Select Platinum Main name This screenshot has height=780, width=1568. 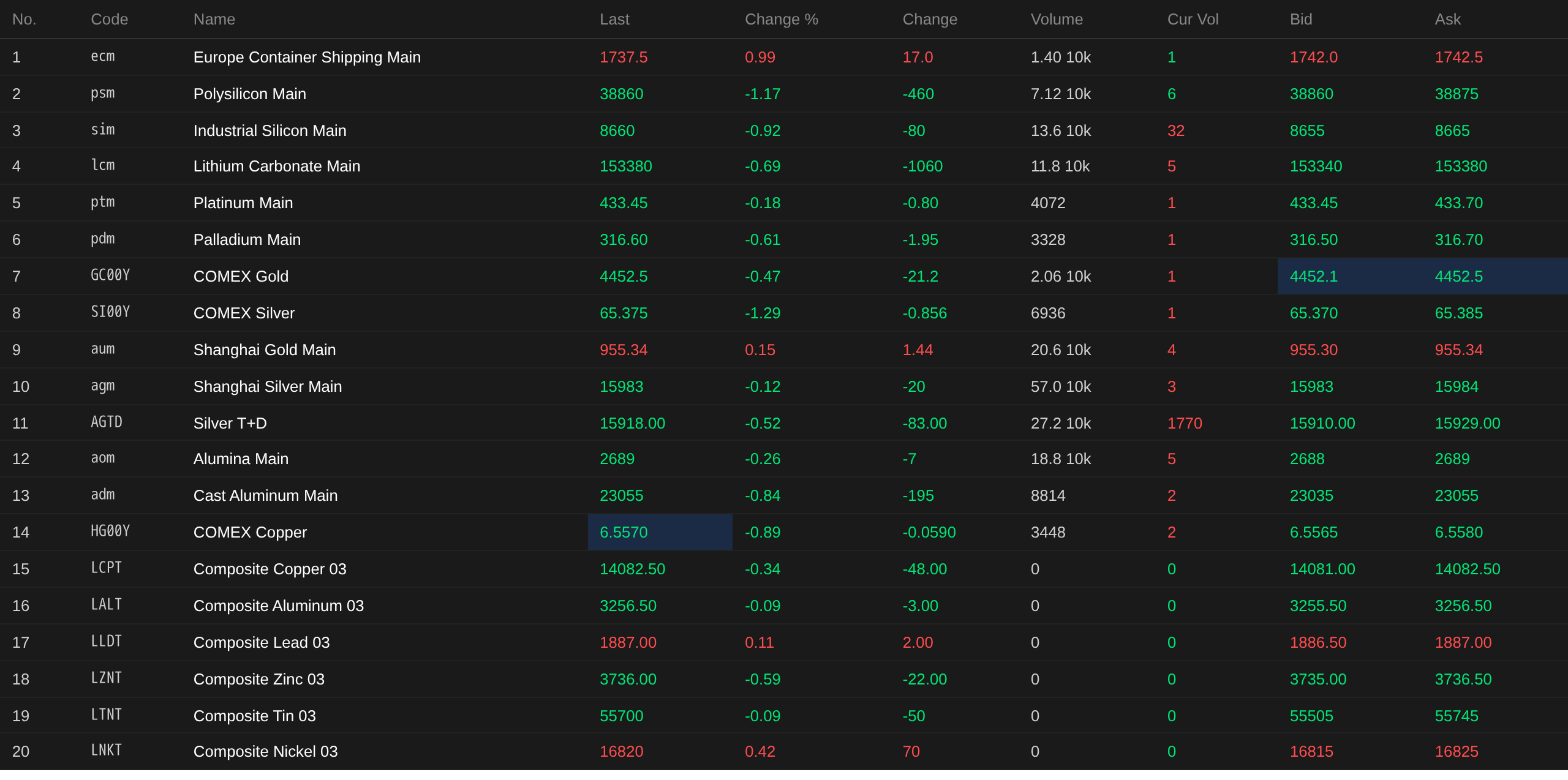click(x=243, y=203)
